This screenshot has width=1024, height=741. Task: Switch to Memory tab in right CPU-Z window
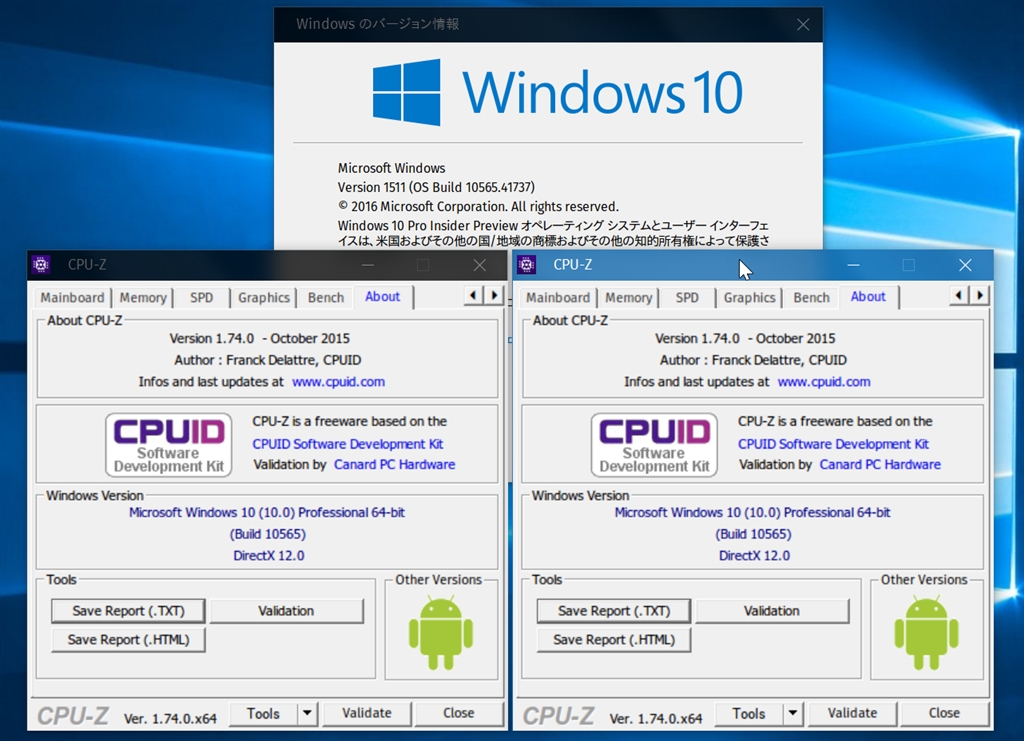pyautogui.click(x=628, y=298)
